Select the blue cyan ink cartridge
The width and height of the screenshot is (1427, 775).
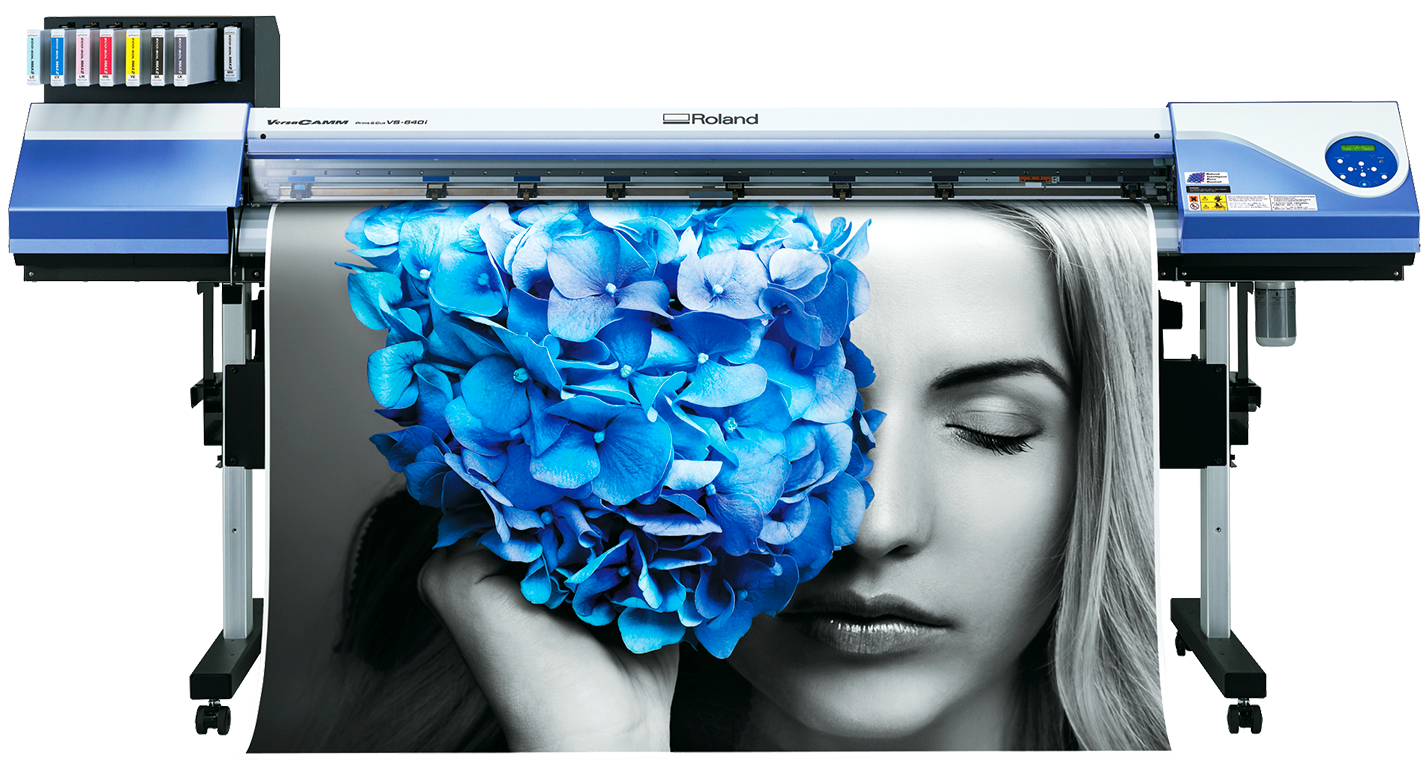click(x=57, y=57)
